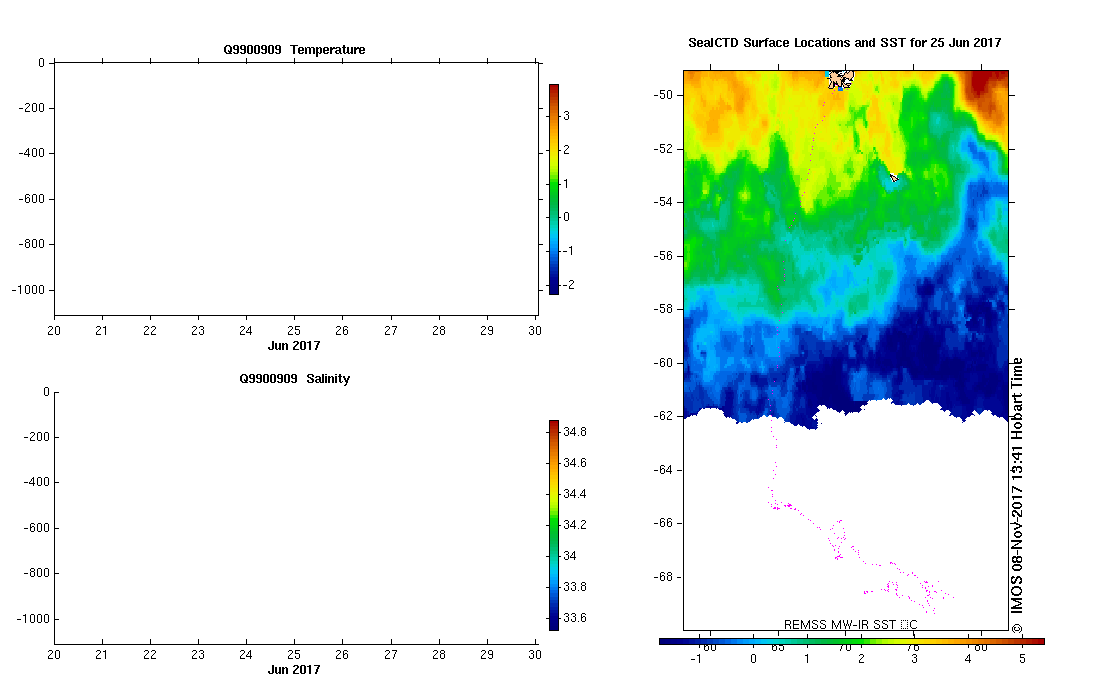1099x700 pixels.
Task: Click the Q9900909 Temperature plot title
Action: click(x=294, y=50)
